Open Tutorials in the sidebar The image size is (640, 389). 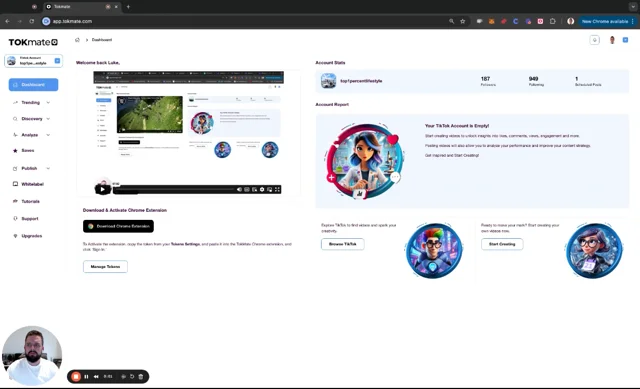(x=27, y=201)
